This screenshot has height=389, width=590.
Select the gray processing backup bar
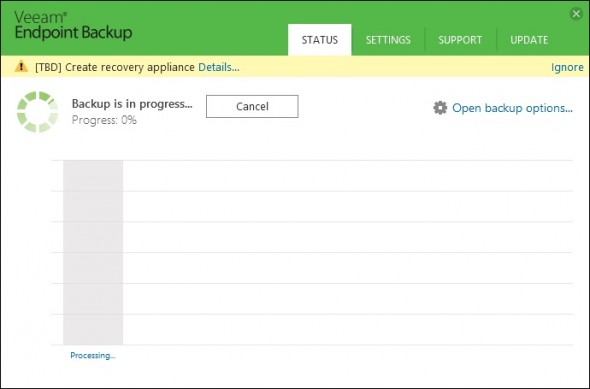point(93,252)
